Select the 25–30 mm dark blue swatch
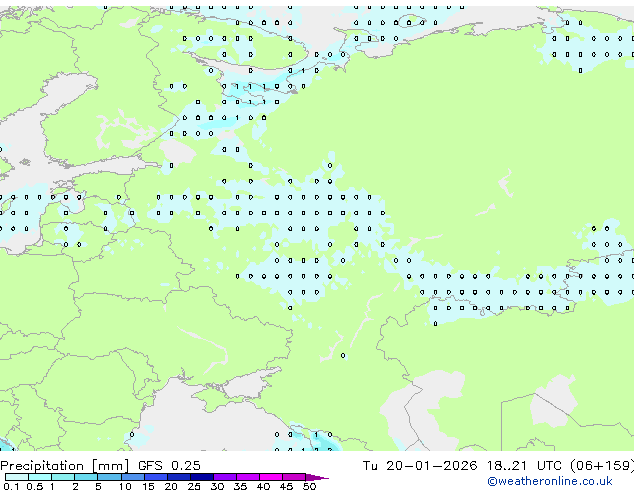This screenshot has height=490, width=634. (202, 477)
